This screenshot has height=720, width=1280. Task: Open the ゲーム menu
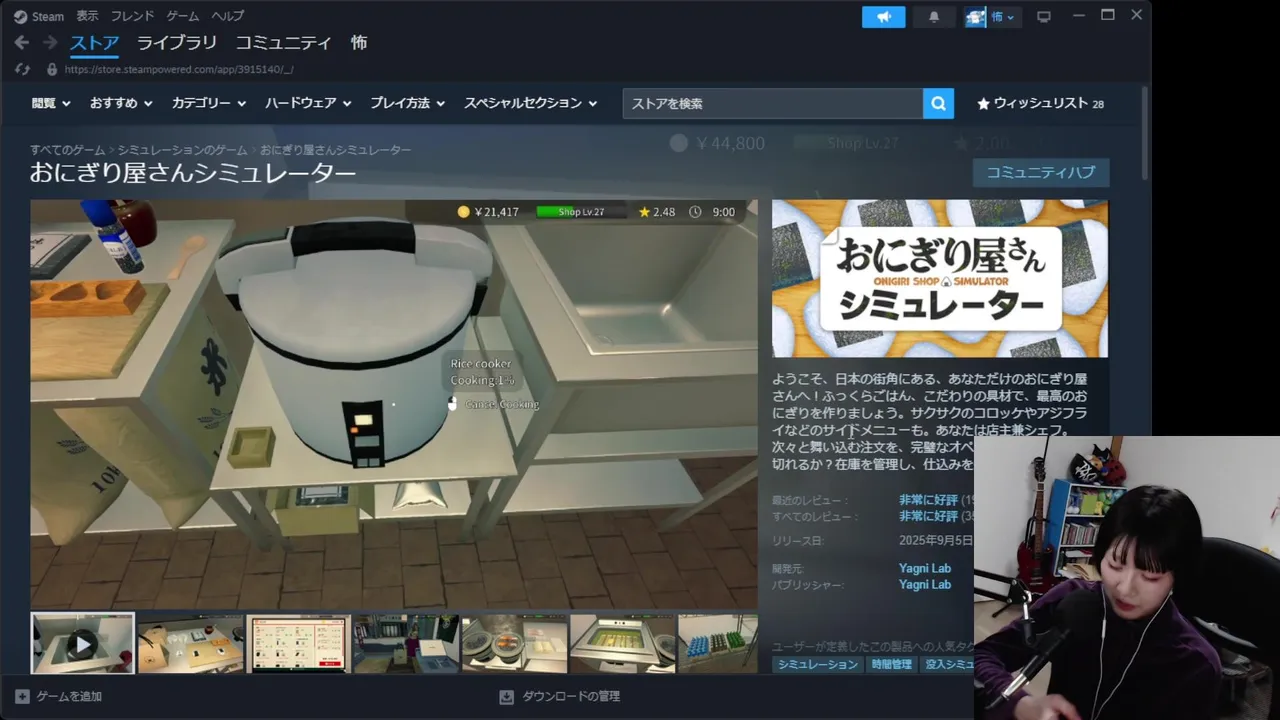click(x=183, y=16)
